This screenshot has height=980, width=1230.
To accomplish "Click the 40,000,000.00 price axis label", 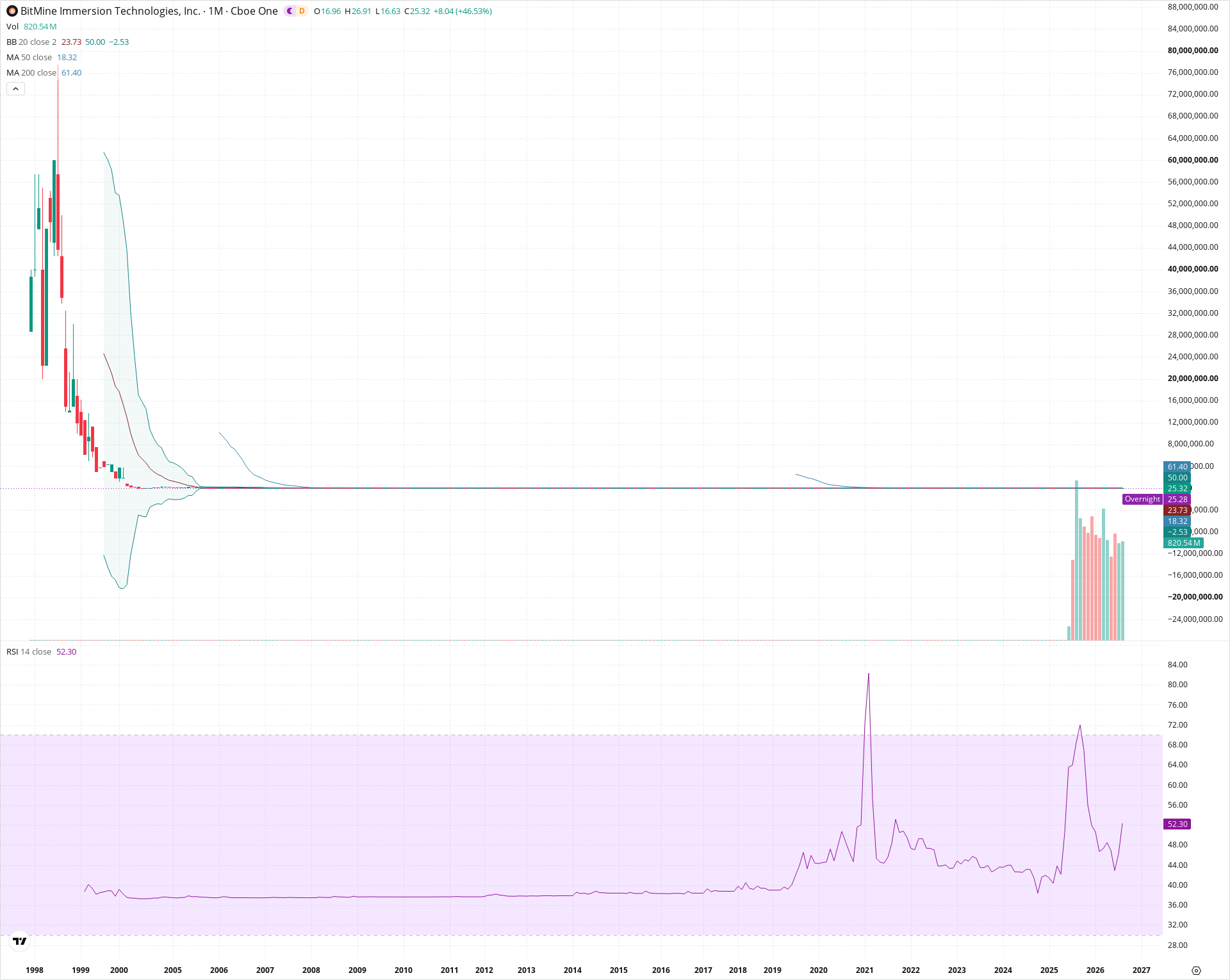I will [1193, 268].
